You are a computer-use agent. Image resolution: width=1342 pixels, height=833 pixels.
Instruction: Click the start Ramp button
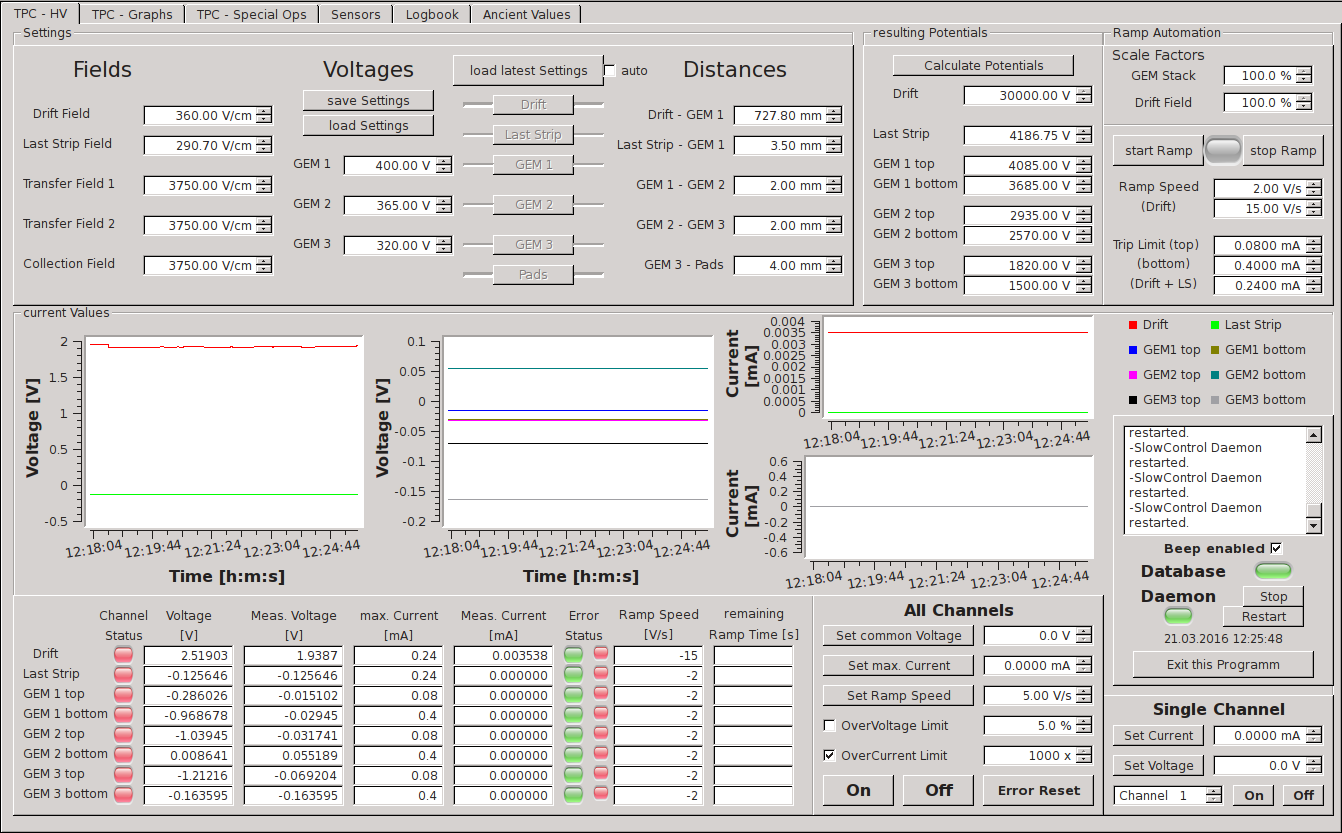point(1158,150)
